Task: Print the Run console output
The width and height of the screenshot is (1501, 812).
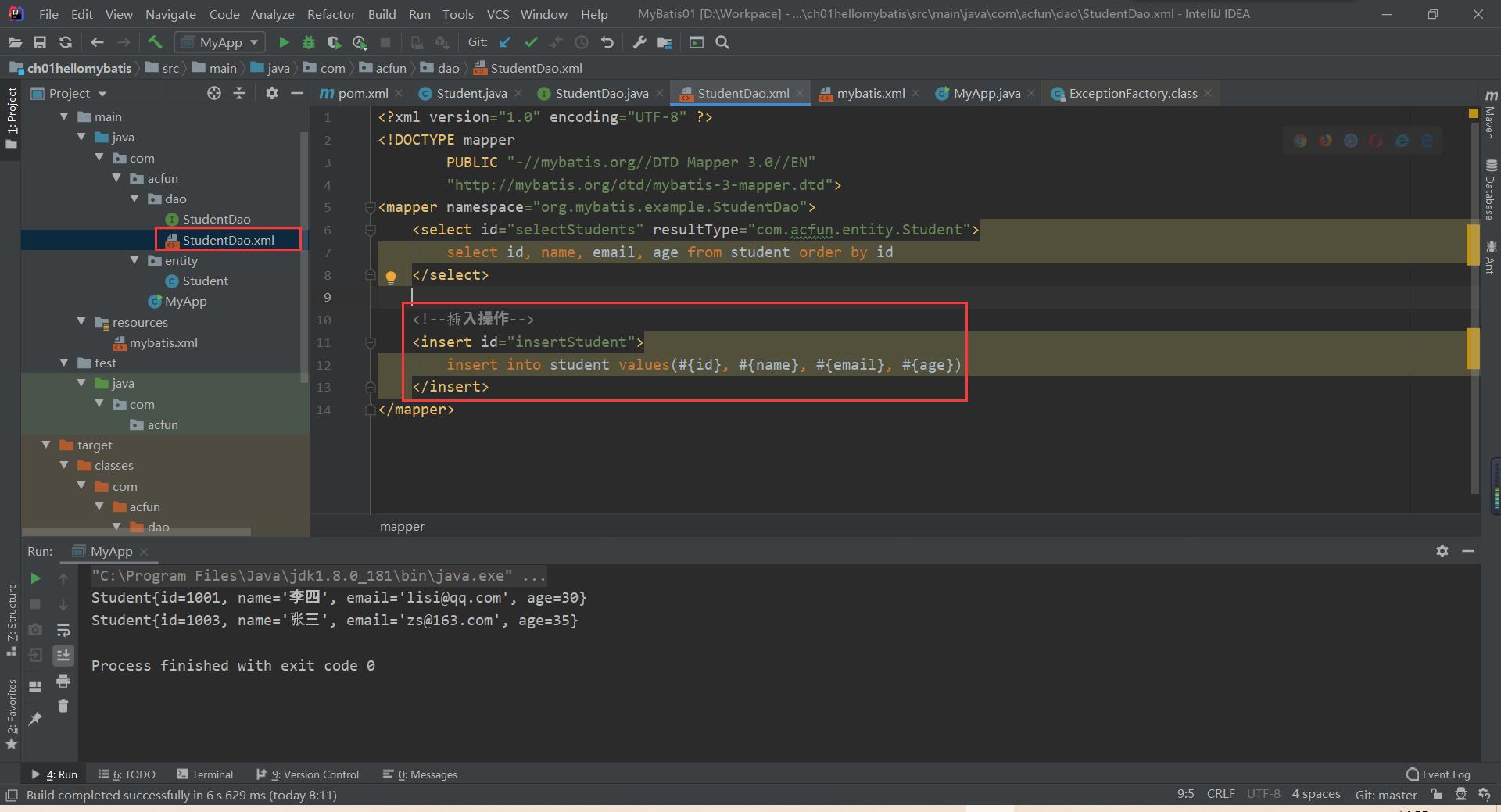Action: (x=63, y=681)
